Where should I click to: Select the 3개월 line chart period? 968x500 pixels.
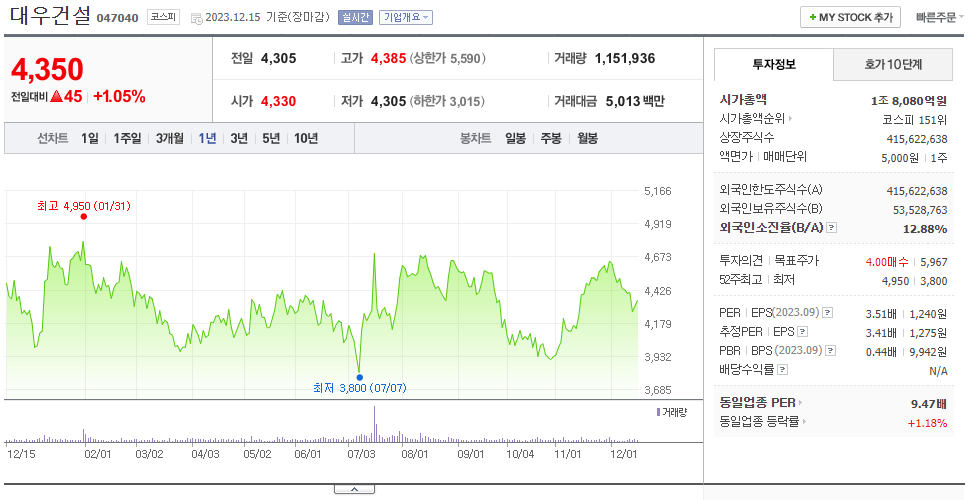click(x=170, y=138)
